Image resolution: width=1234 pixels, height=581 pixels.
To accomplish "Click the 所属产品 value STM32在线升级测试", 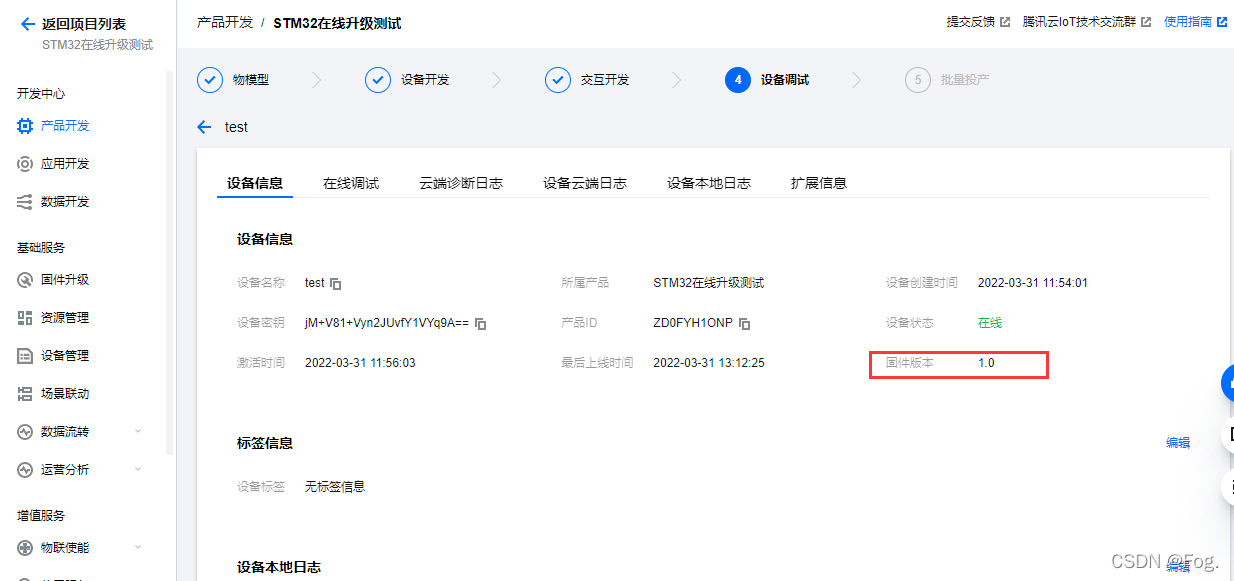I will click(709, 283).
